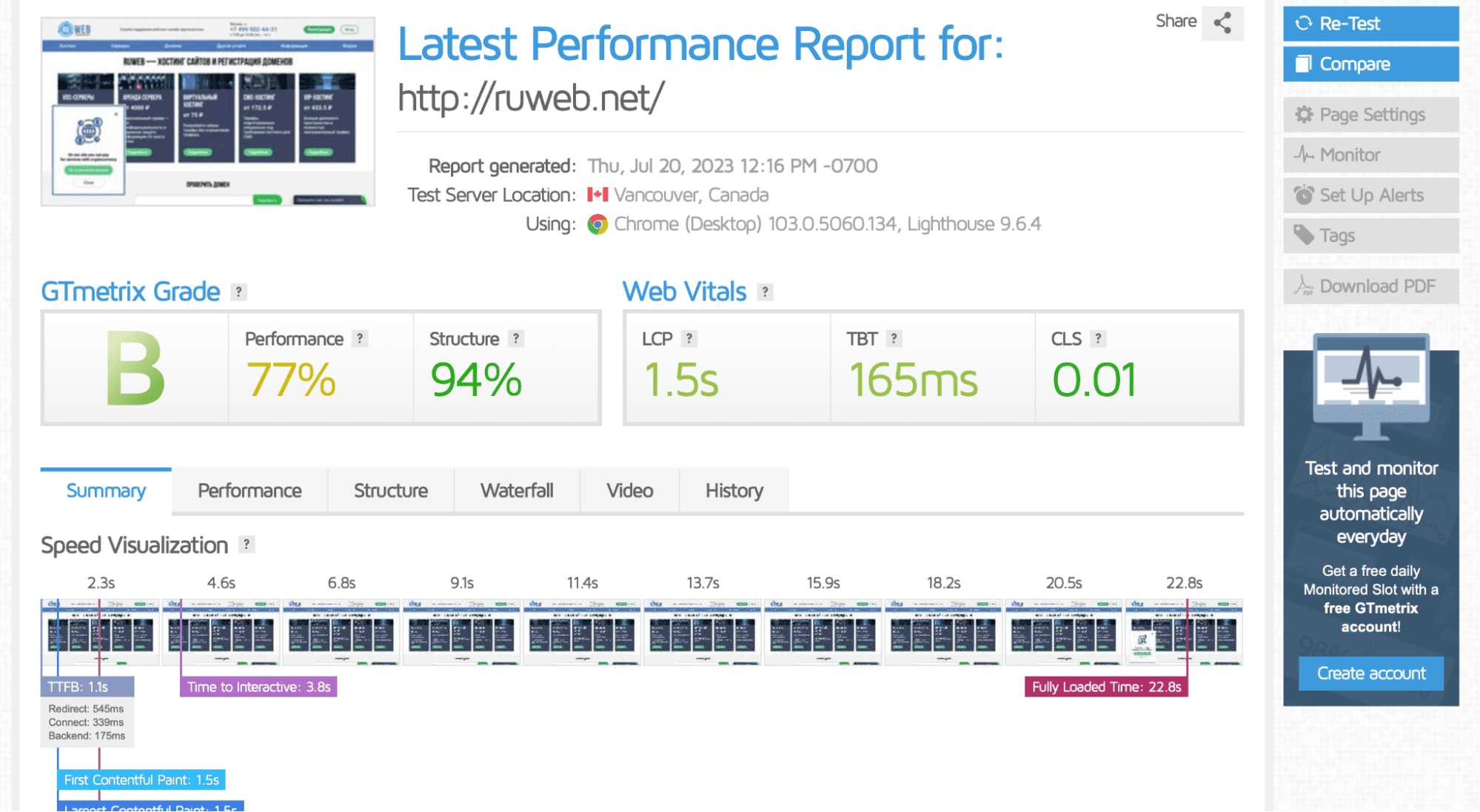Click the 94% Structure score
The width and height of the screenshot is (1480, 812).
coord(476,380)
